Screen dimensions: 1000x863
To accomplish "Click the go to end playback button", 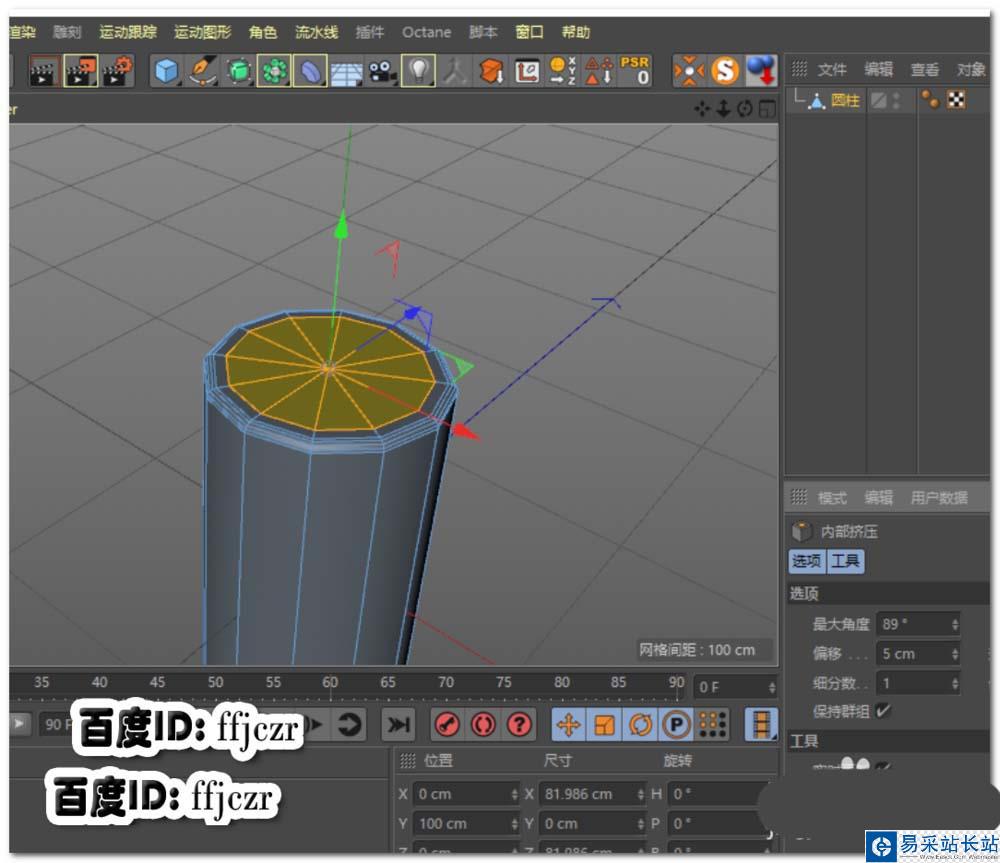I will tap(399, 725).
